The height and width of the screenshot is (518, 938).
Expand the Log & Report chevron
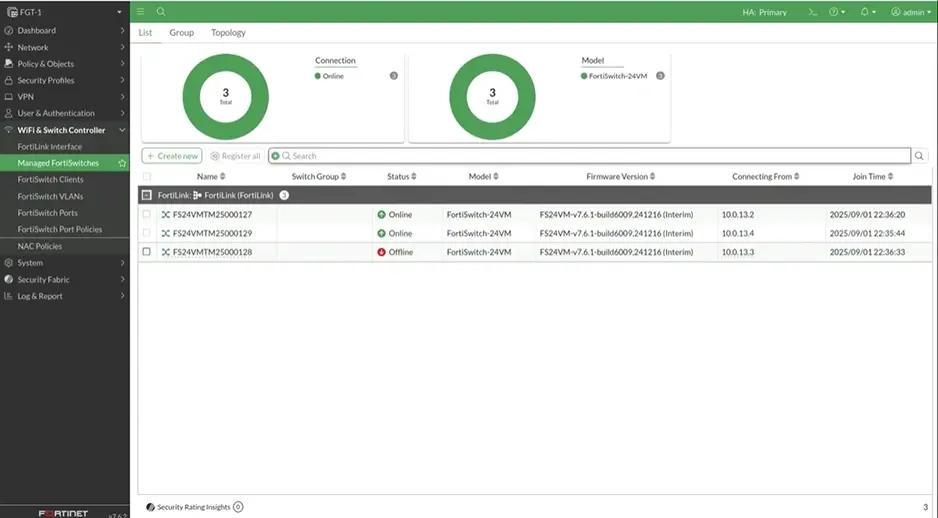[122, 296]
